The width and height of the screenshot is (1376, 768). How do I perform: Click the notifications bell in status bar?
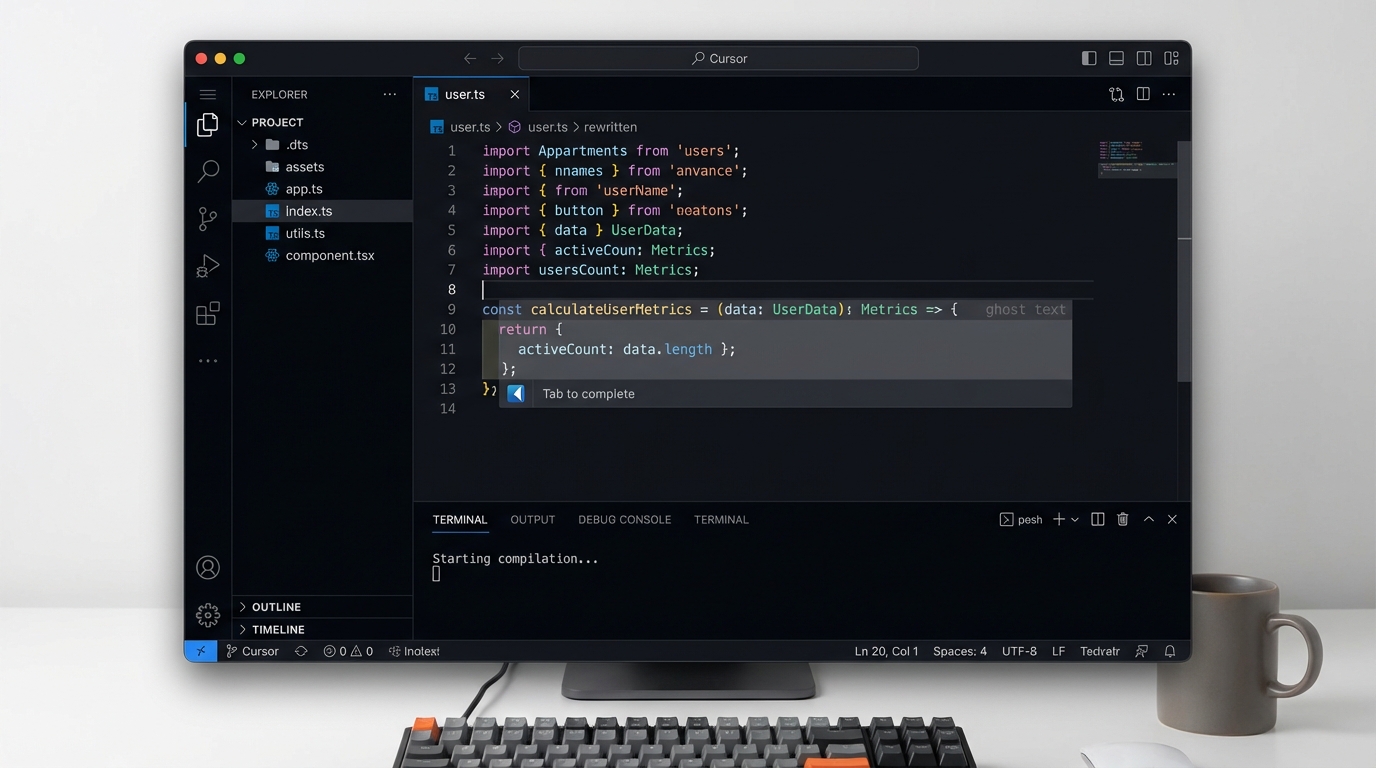pyautogui.click(x=1169, y=651)
